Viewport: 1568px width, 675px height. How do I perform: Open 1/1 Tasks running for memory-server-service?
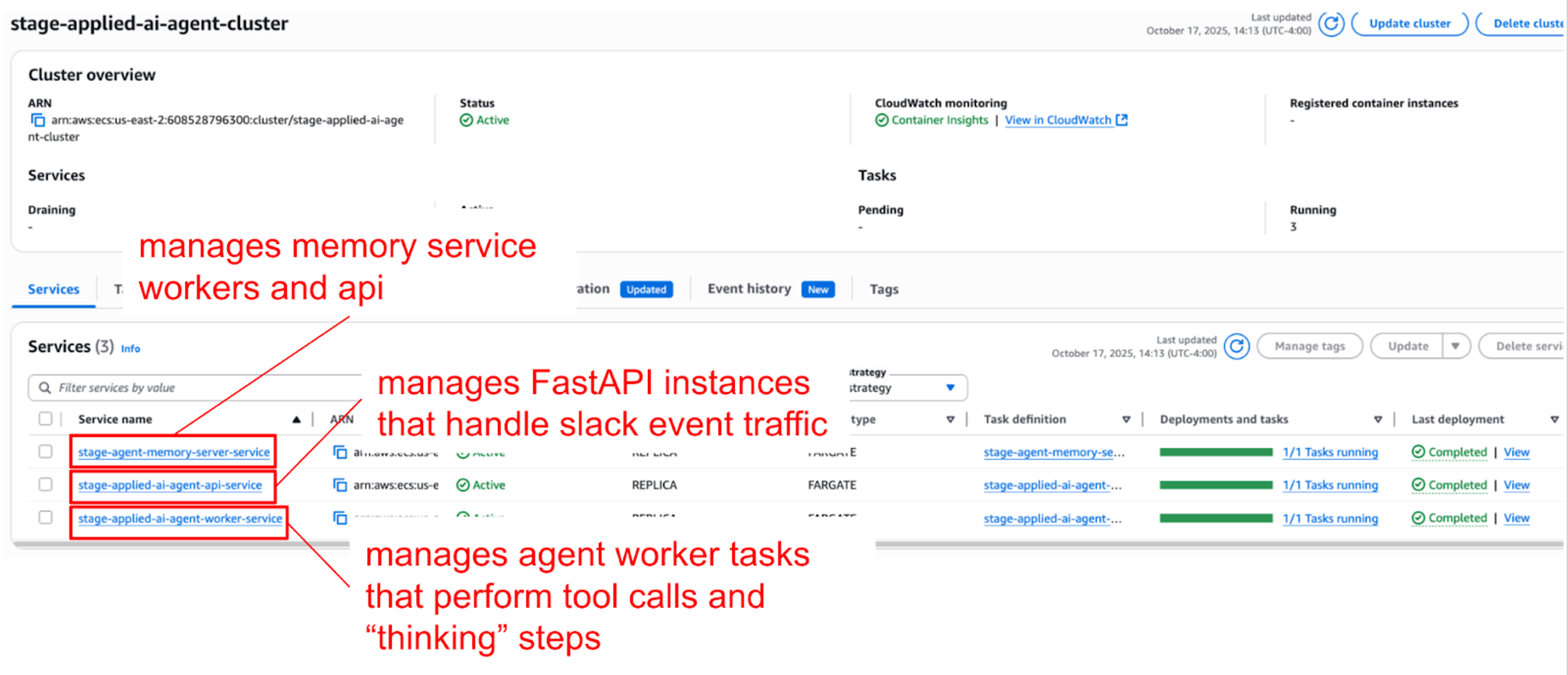point(1330,452)
